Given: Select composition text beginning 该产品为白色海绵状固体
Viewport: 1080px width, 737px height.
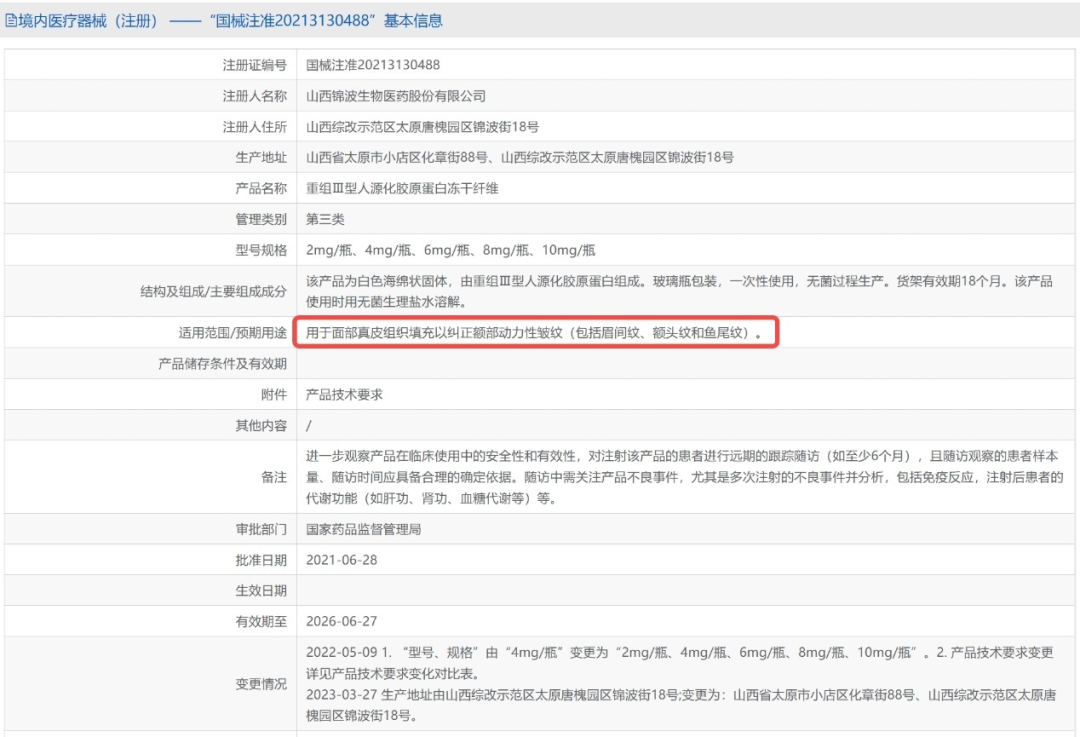Looking at the screenshot, I should [x=679, y=291].
